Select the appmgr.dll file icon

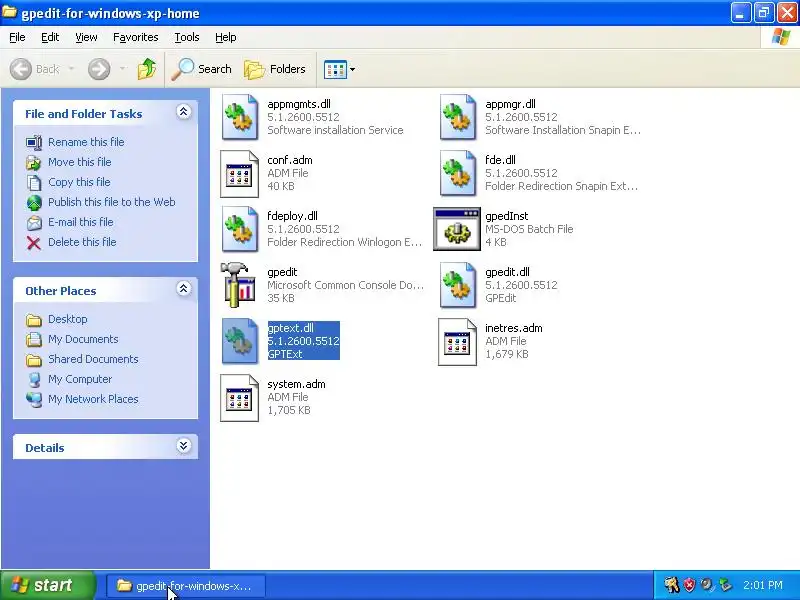(458, 117)
